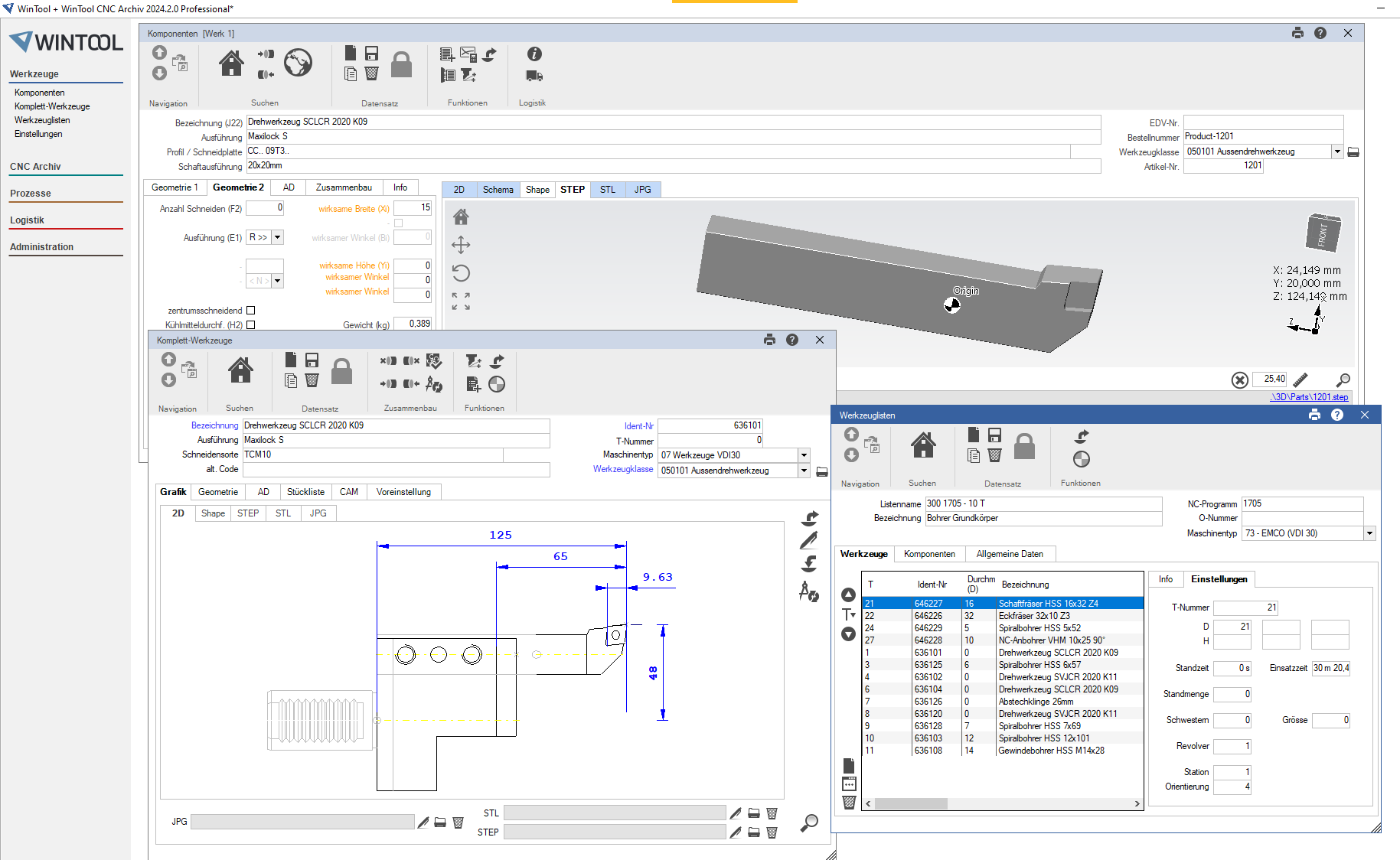The width and height of the screenshot is (1400, 860).
Task: Select row Eckfräser 32x10 Z3
Action: (1003, 616)
